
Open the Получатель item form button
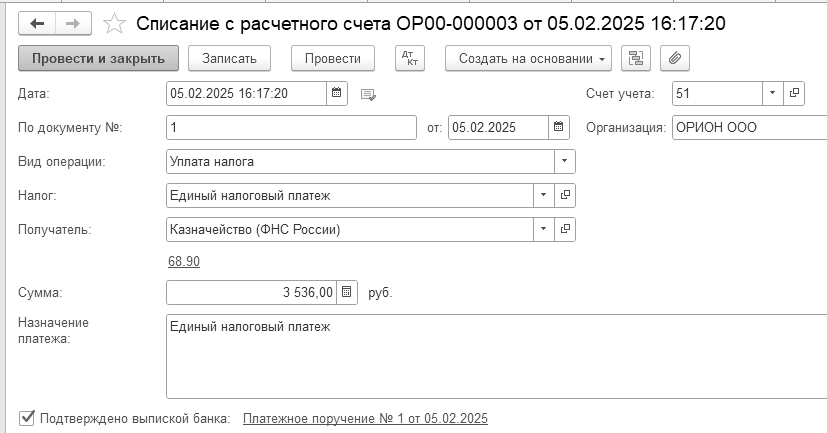[565, 229]
